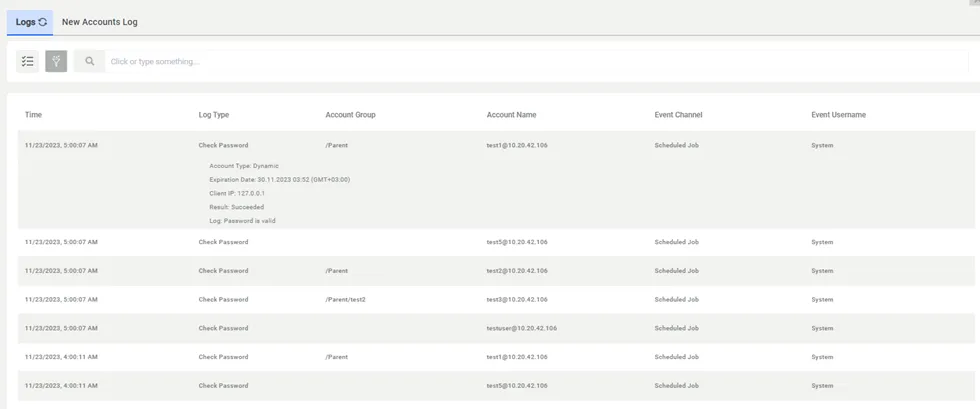The height and width of the screenshot is (409, 980).
Task: Click the search magnifier icon
Action: (89, 61)
